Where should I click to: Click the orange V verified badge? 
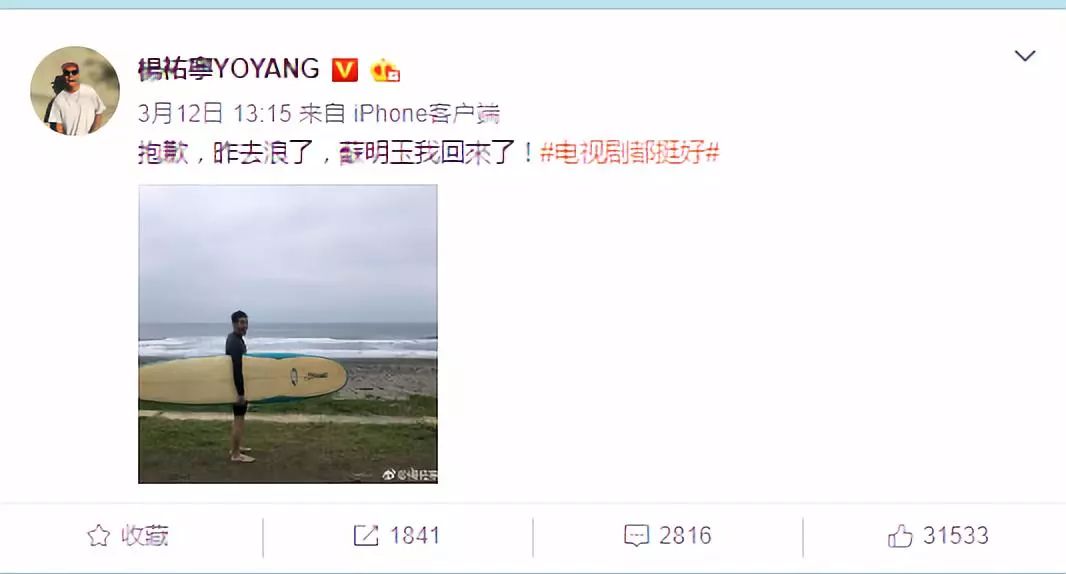[345, 69]
